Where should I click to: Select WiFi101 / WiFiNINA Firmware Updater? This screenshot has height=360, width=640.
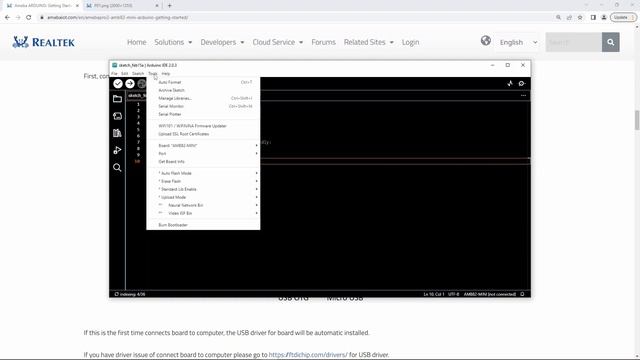tap(203, 126)
